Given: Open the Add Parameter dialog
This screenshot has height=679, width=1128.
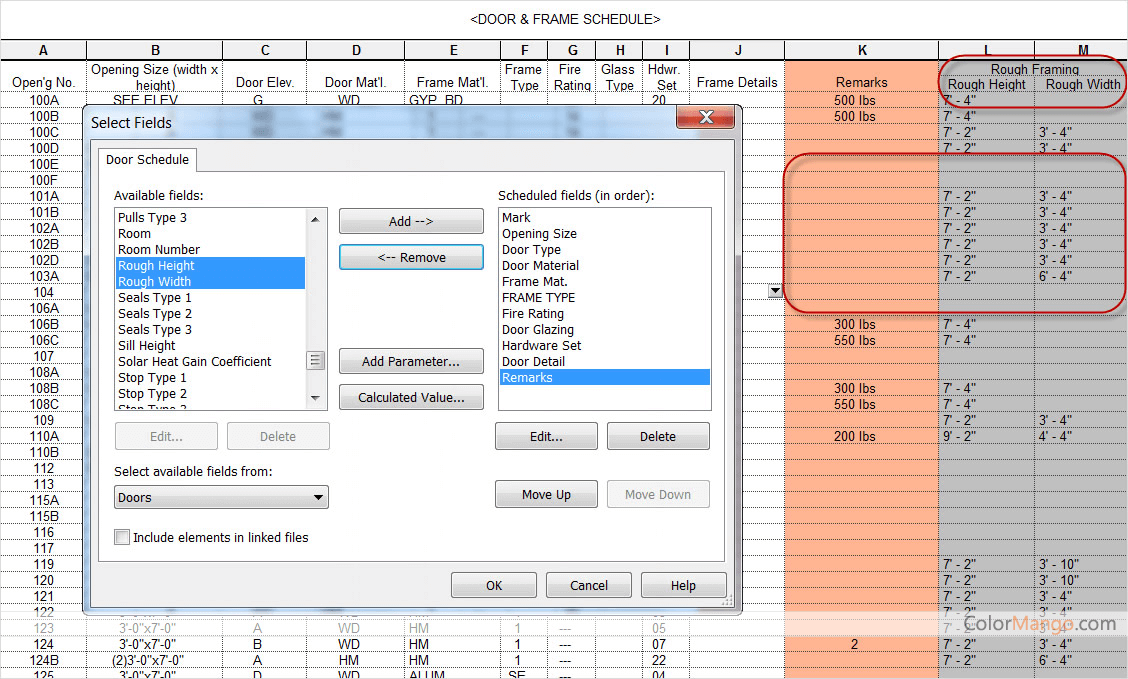Looking at the screenshot, I should [x=410, y=361].
